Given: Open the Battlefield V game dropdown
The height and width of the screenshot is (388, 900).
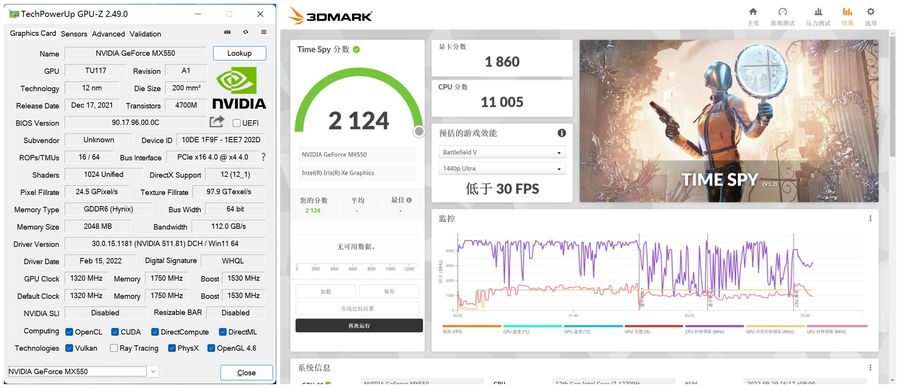Looking at the screenshot, I should tap(502, 153).
